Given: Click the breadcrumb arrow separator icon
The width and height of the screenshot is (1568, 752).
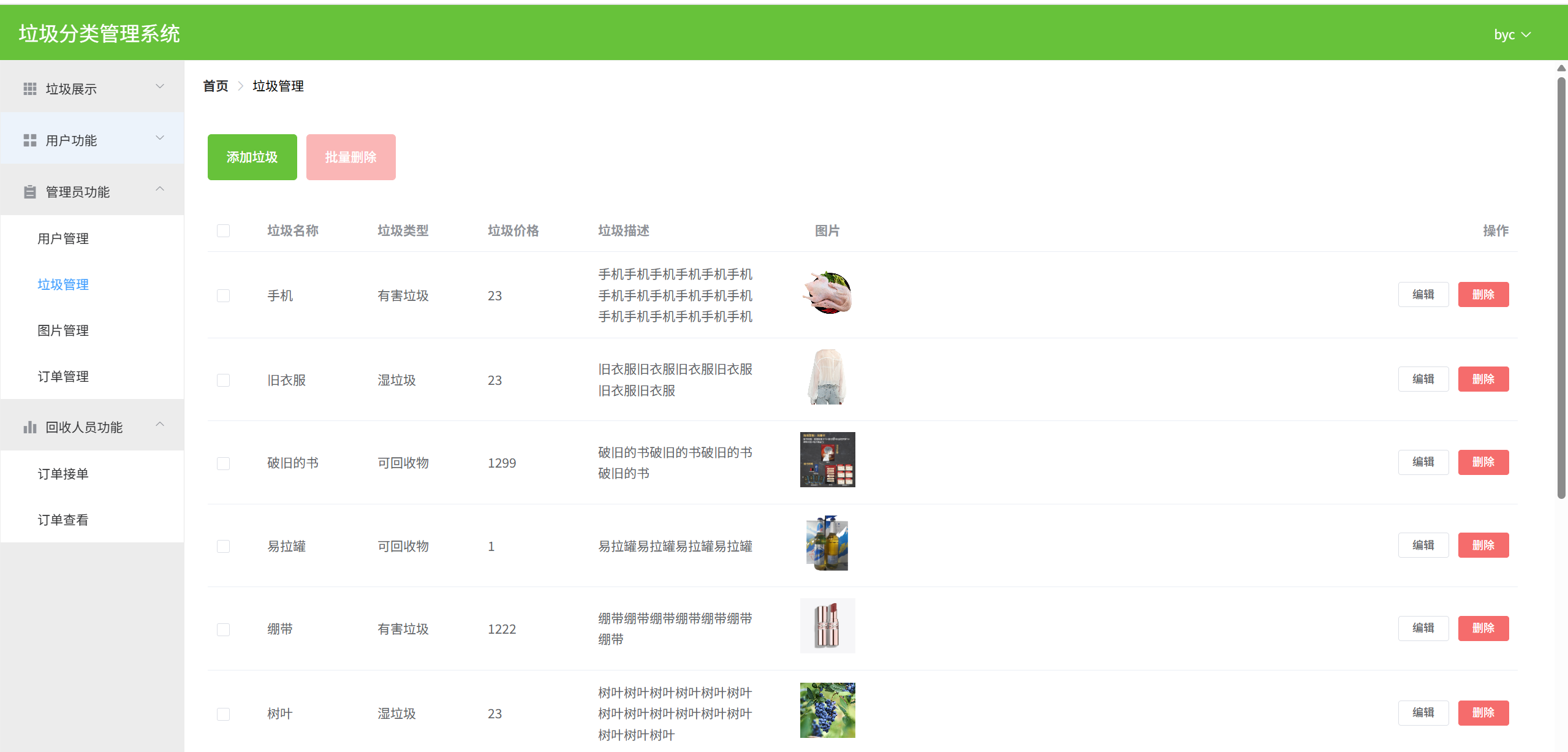Looking at the screenshot, I should [240, 86].
